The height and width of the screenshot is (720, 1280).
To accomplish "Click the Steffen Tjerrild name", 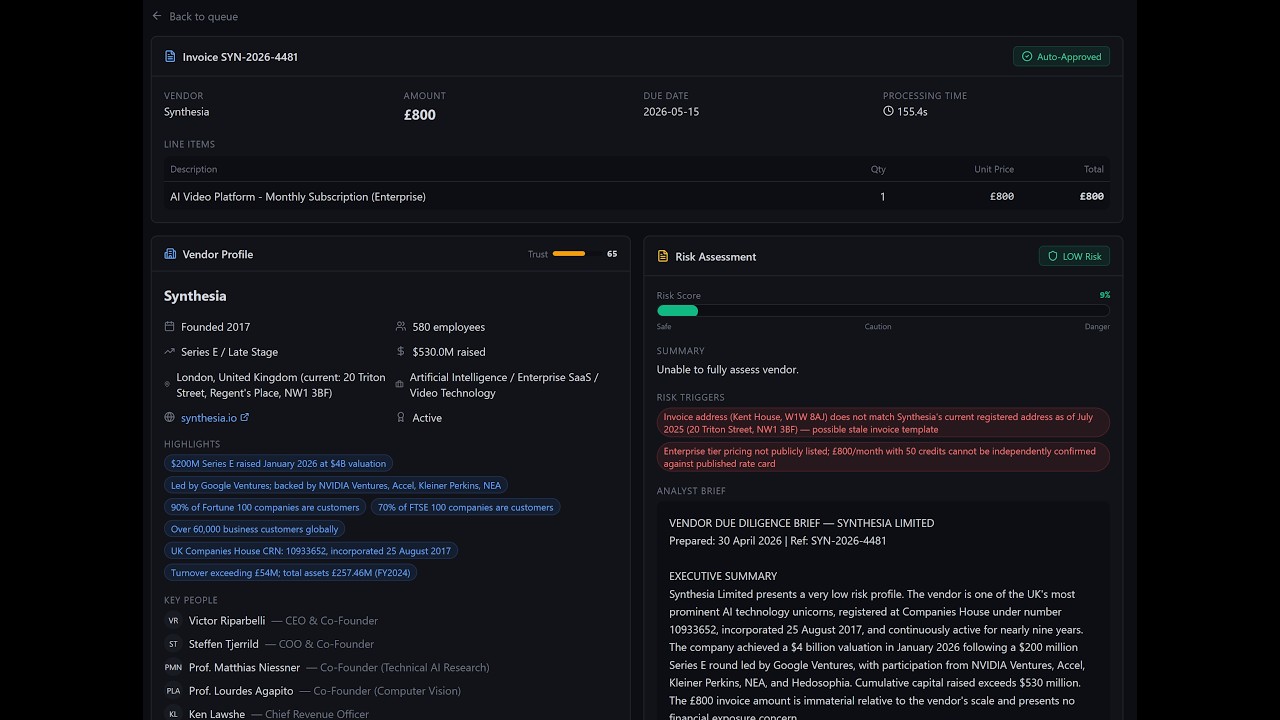I will point(224,644).
